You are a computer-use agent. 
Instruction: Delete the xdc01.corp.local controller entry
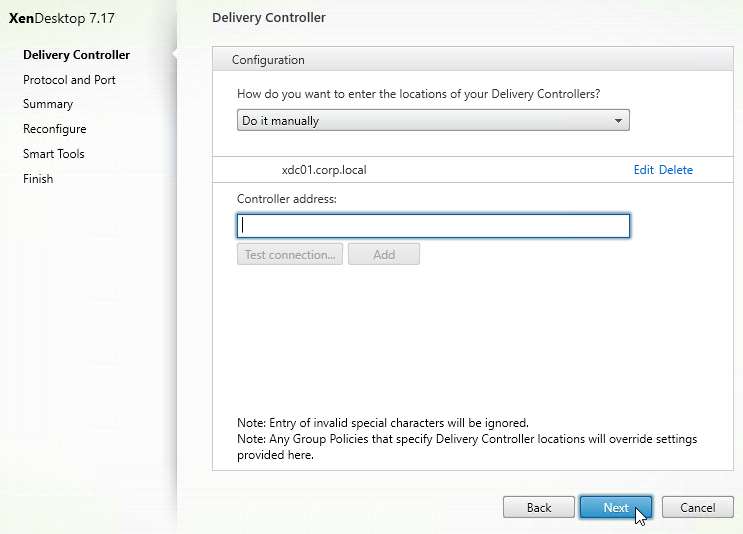click(676, 170)
